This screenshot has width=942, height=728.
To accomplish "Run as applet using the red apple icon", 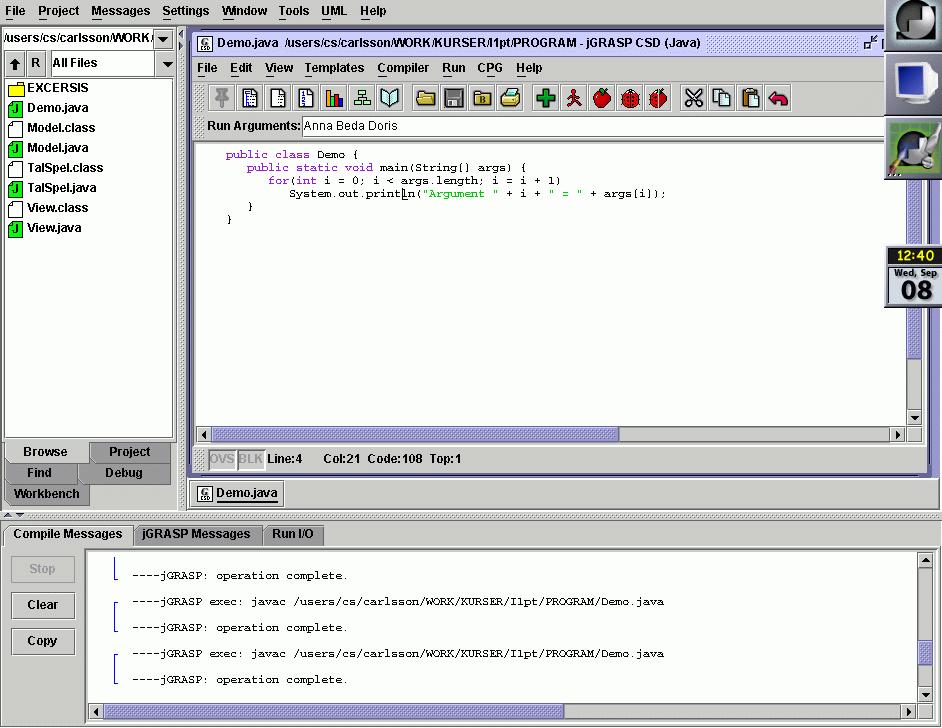I will pos(602,98).
